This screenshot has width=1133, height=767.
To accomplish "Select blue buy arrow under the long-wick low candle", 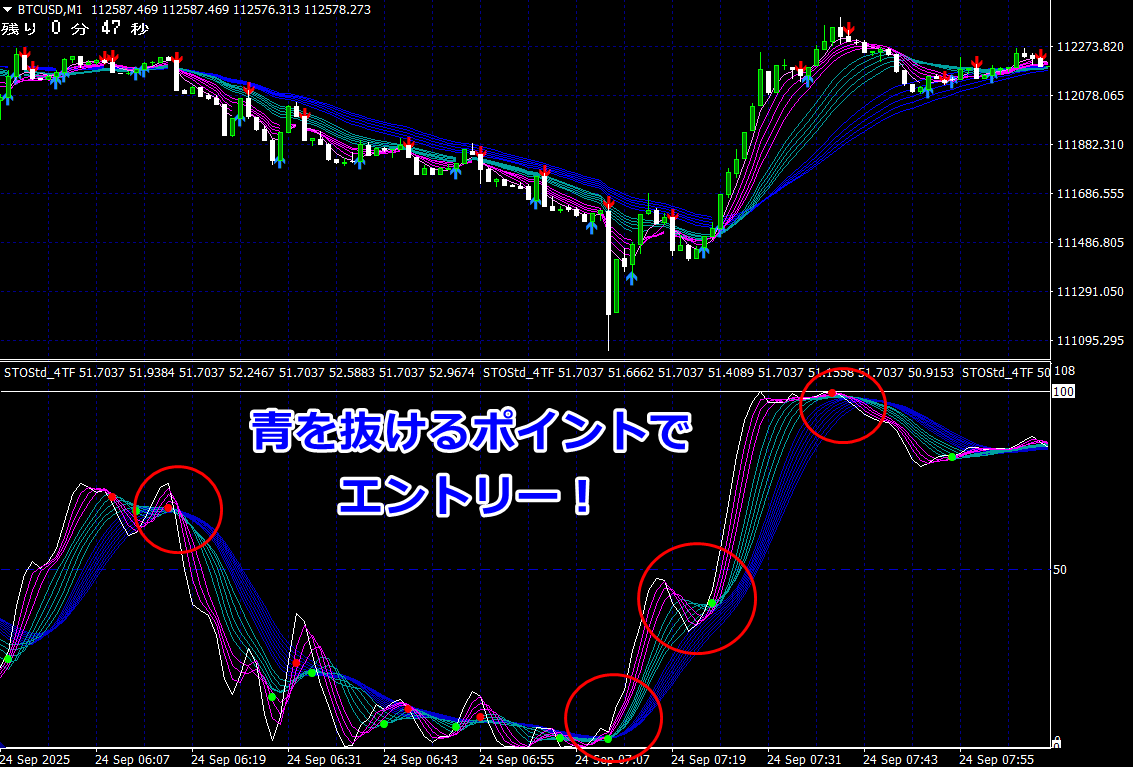I will 632,278.
